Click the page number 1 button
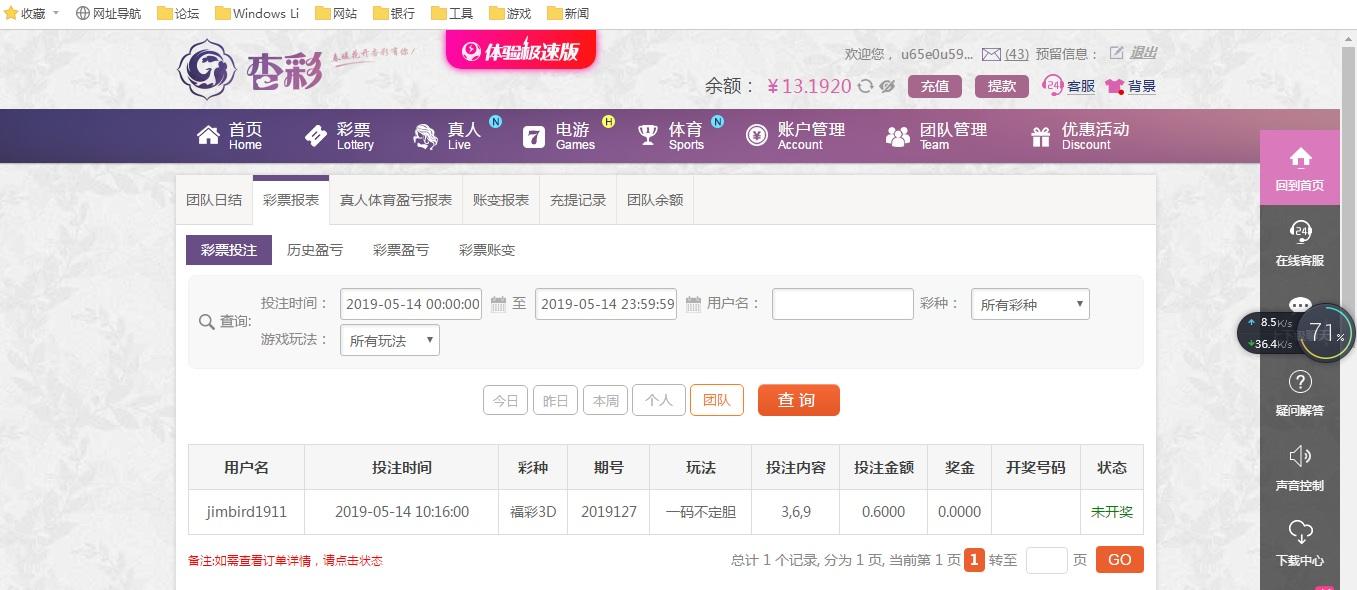 coord(974,560)
